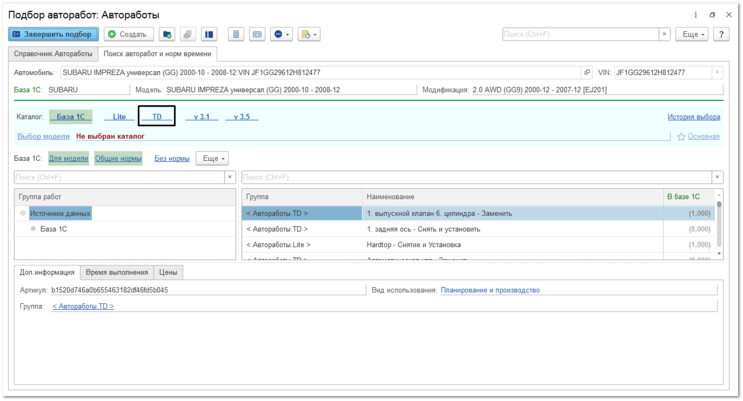Switch to Справочник.Автоработы tab
The image size is (743, 401).
[53, 54]
